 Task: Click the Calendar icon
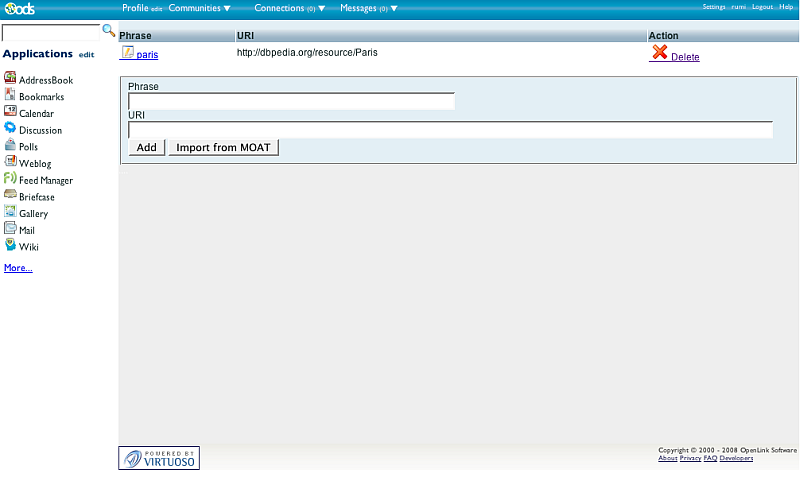pyautogui.click(x=10, y=113)
